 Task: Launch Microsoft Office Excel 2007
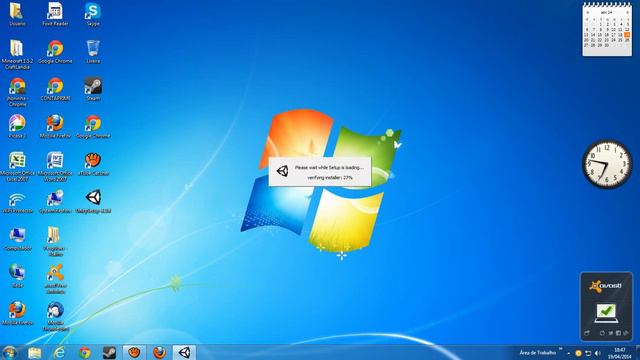(17, 167)
